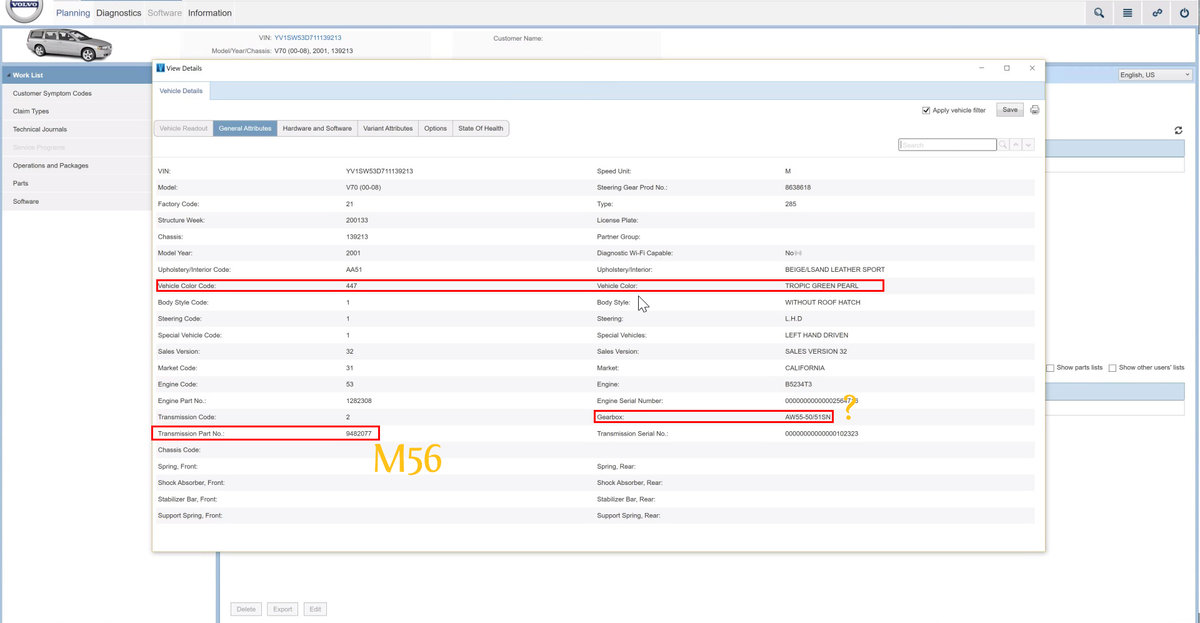Collapse the Work List section

coord(5,75)
